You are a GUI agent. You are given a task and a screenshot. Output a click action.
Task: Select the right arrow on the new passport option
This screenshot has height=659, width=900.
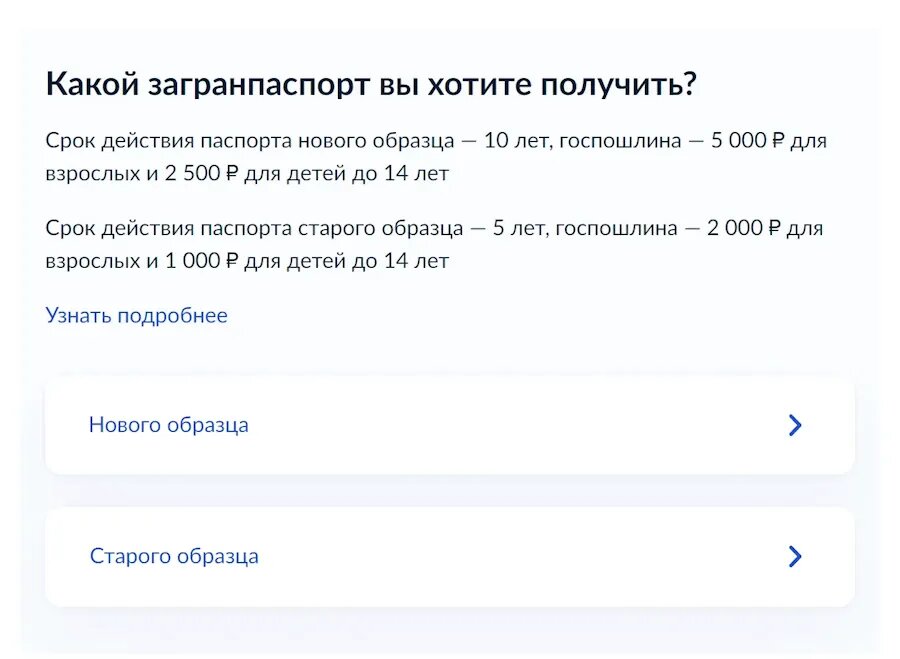click(795, 425)
